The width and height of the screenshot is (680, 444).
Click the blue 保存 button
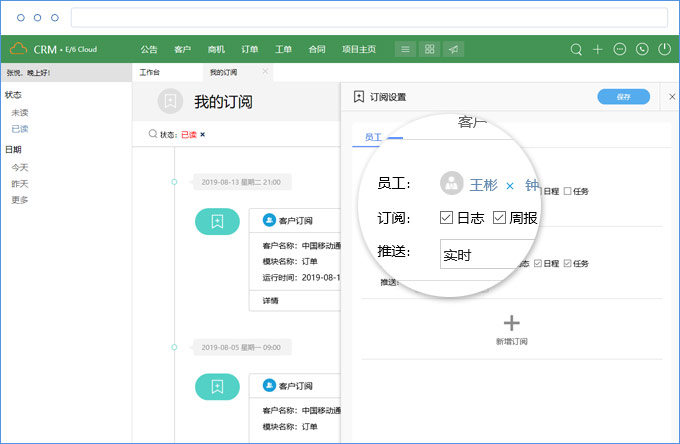pos(623,97)
